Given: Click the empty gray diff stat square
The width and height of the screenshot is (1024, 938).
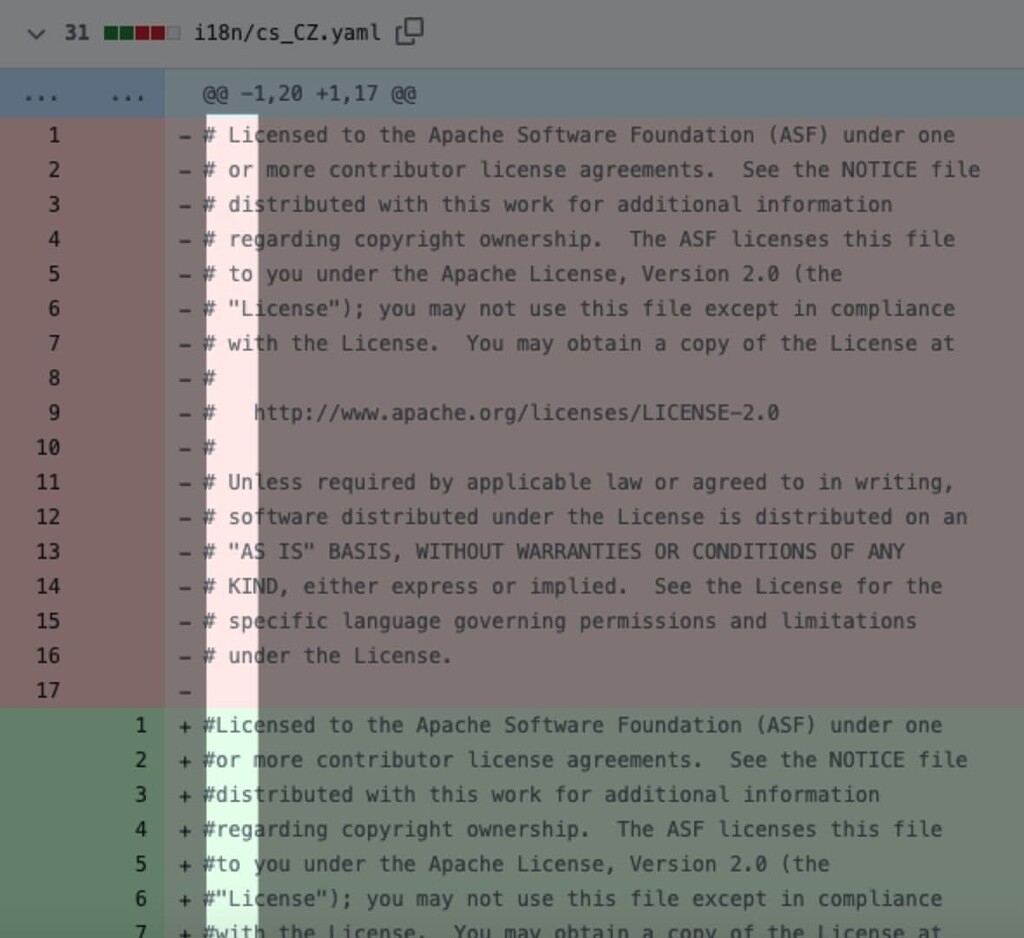Looking at the screenshot, I should point(172,32).
